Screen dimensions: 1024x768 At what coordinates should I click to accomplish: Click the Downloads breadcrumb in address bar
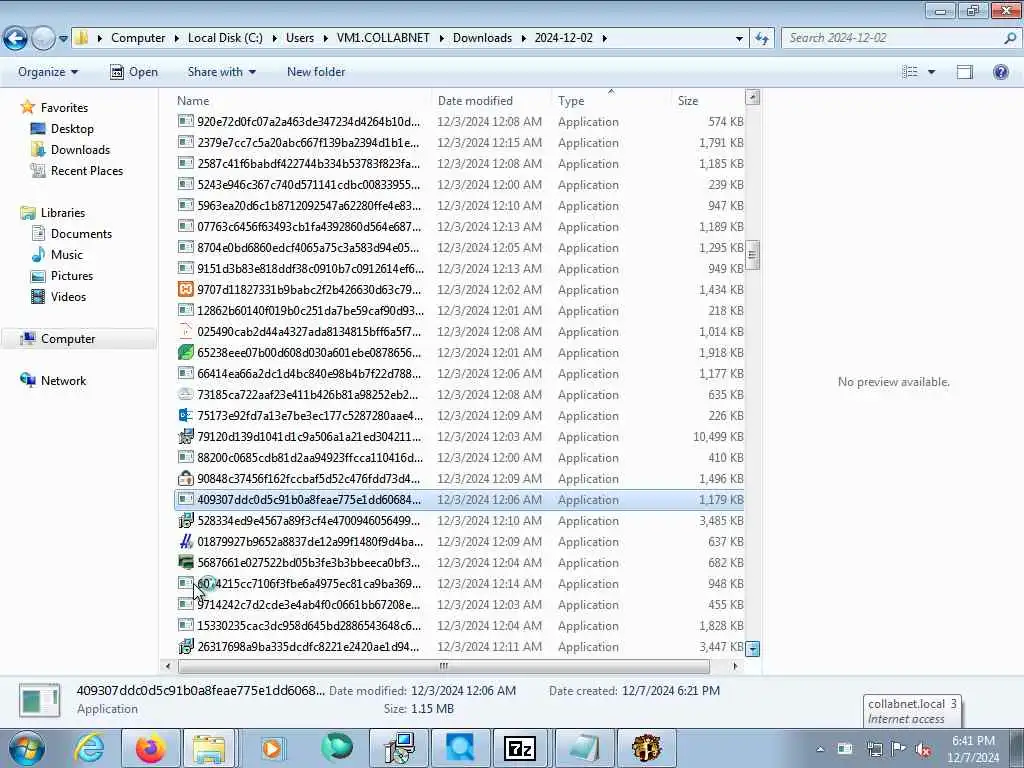[482, 38]
